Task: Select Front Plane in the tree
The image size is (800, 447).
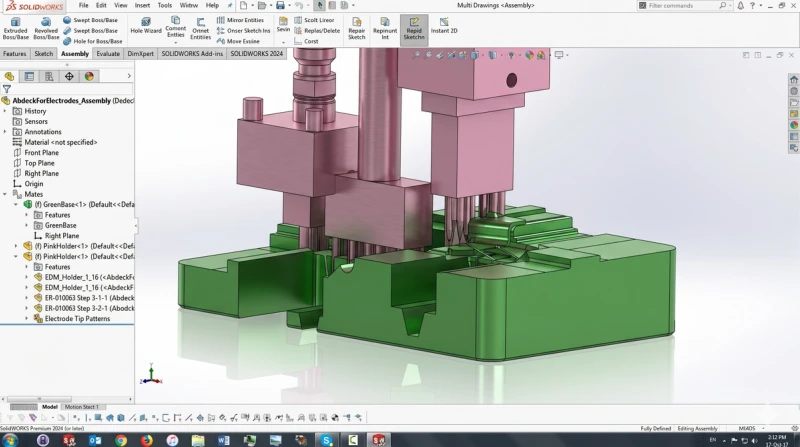Action: [41, 153]
